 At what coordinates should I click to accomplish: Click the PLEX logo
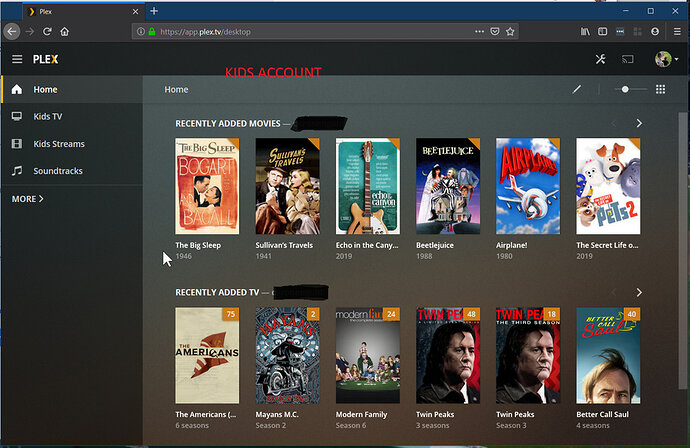pyautogui.click(x=45, y=59)
